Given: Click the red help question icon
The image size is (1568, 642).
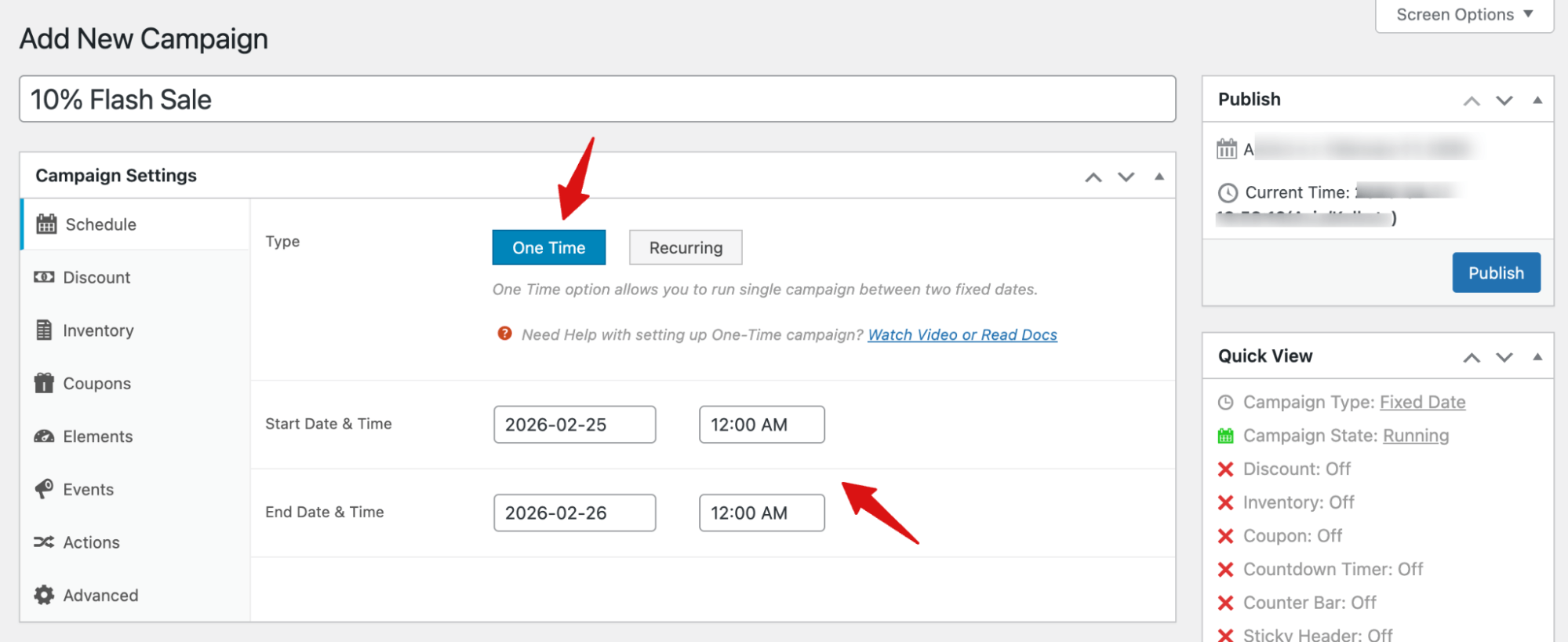Looking at the screenshot, I should [x=504, y=334].
